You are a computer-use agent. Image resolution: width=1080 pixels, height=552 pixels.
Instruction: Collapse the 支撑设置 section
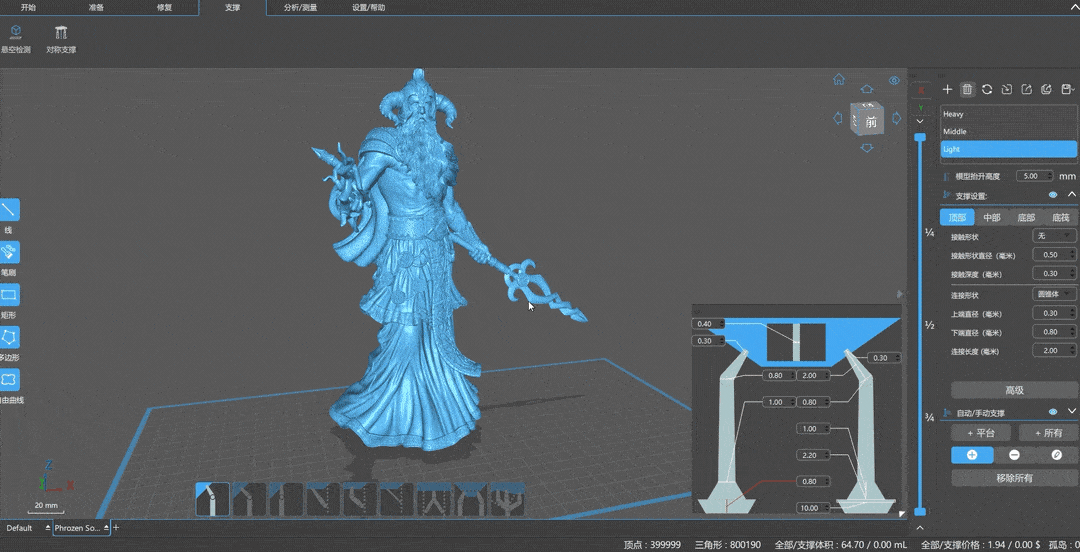[x=1072, y=195]
